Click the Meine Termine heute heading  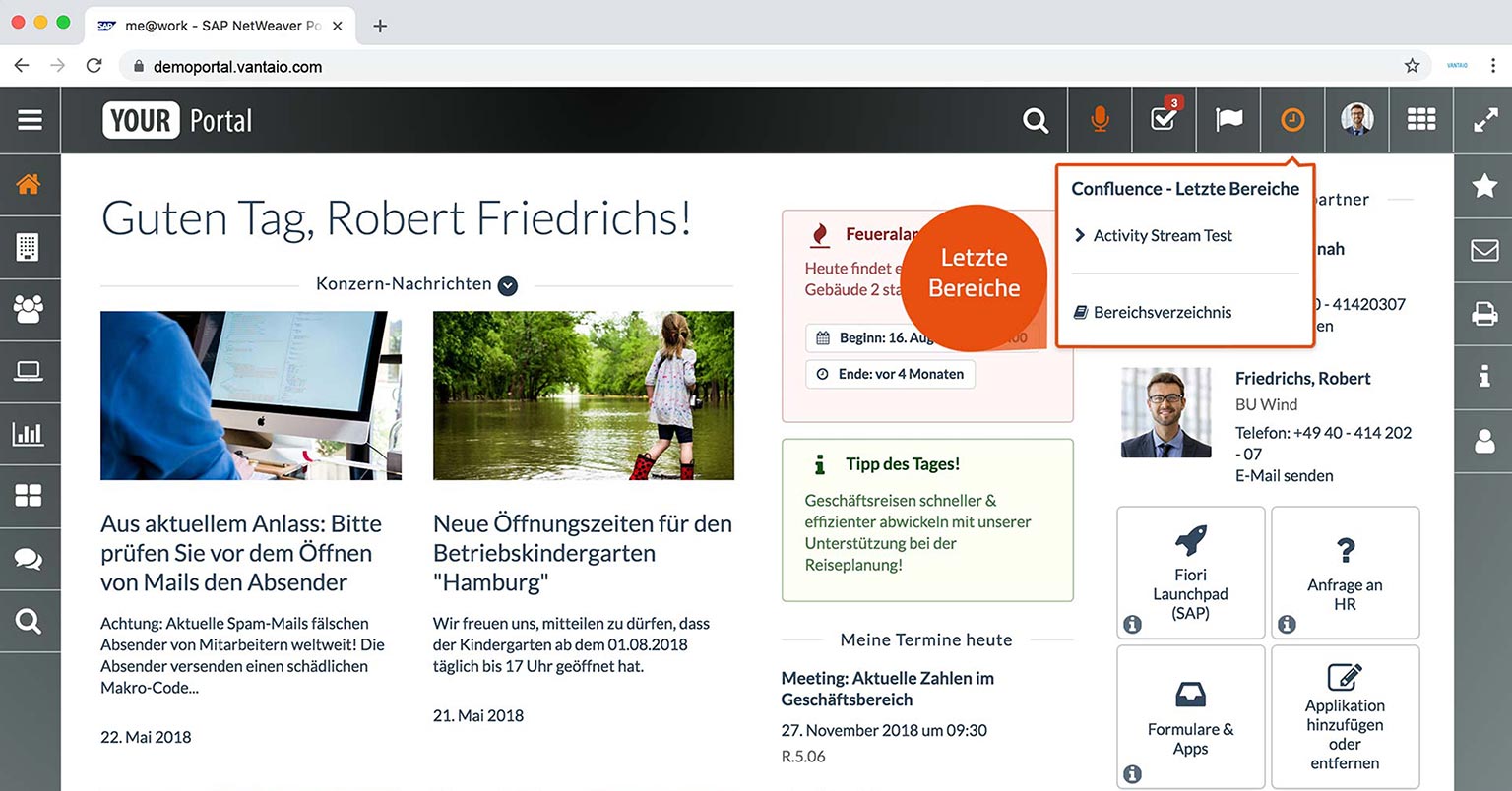pyautogui.click(x=926, y=639)
